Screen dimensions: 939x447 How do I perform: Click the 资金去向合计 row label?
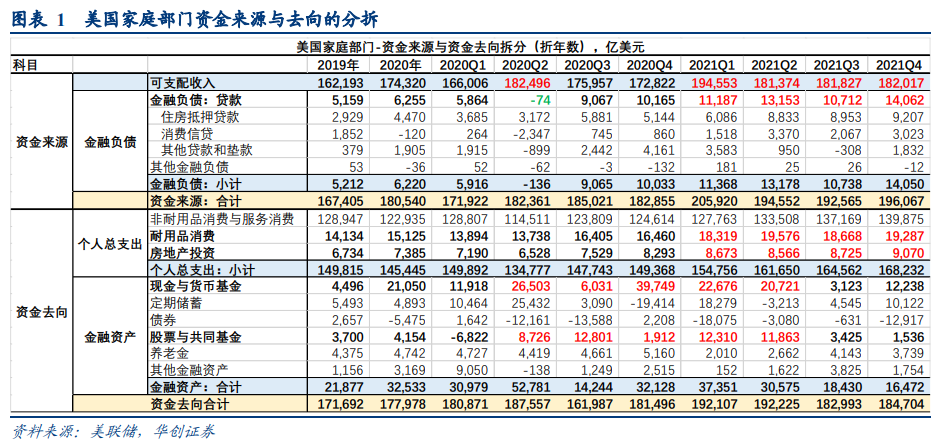point(189,404)
